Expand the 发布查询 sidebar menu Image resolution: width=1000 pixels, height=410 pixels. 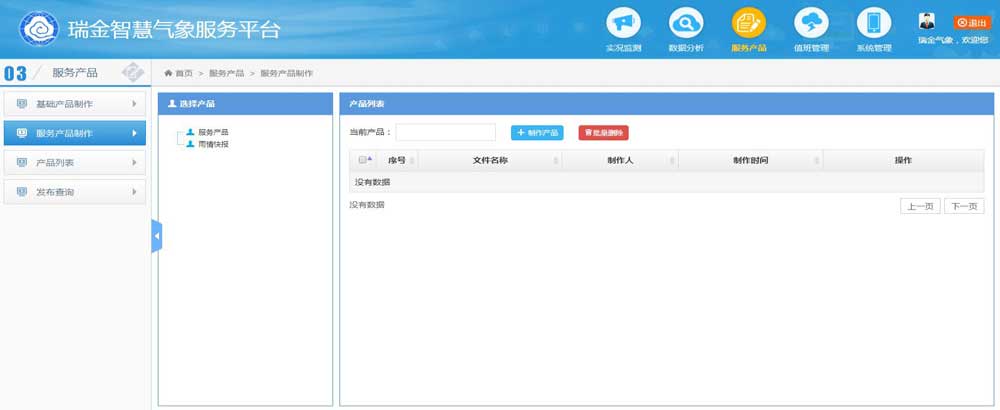tap(75, 192)
